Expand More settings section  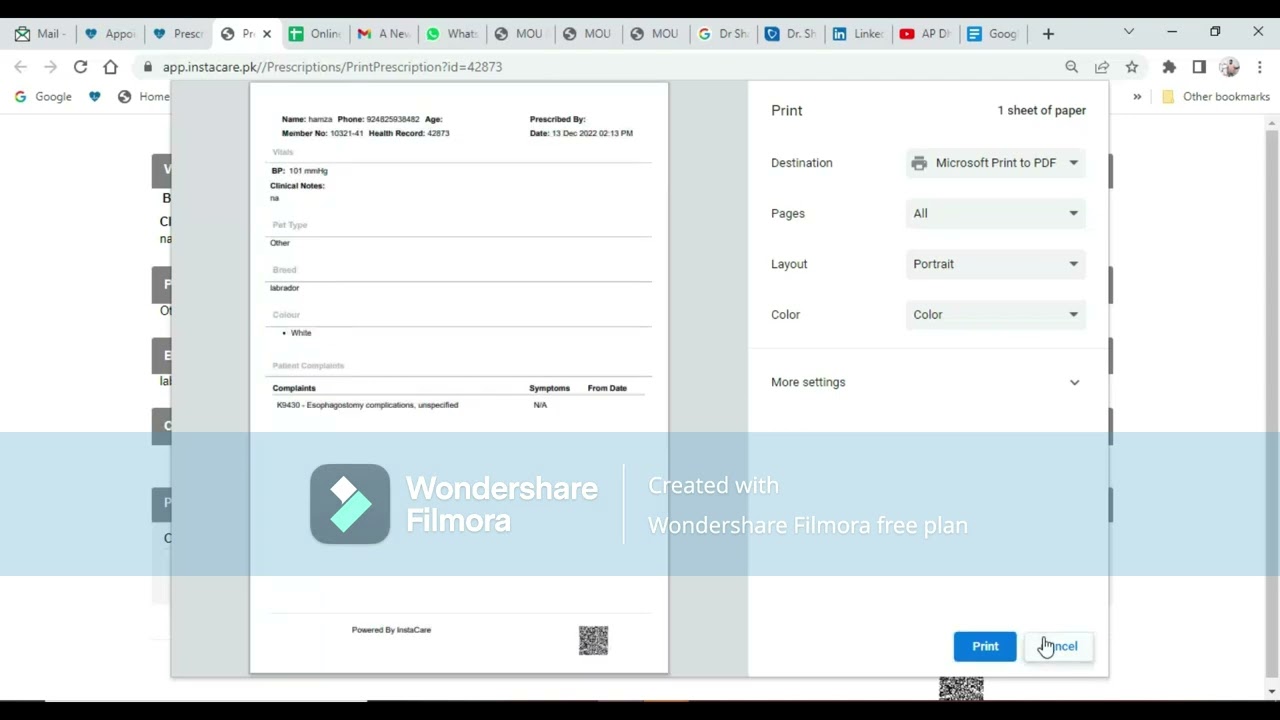[x=927, y=382]
